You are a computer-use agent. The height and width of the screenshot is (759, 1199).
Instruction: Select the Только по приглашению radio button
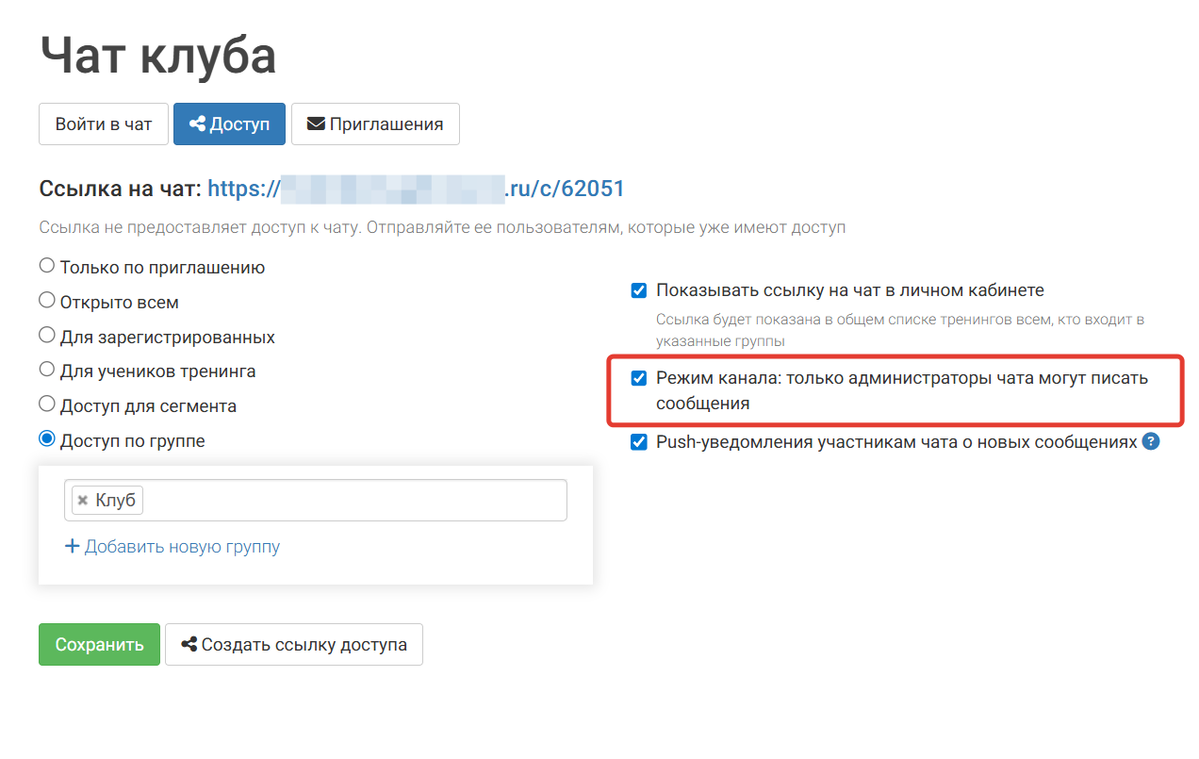(46, 265)
